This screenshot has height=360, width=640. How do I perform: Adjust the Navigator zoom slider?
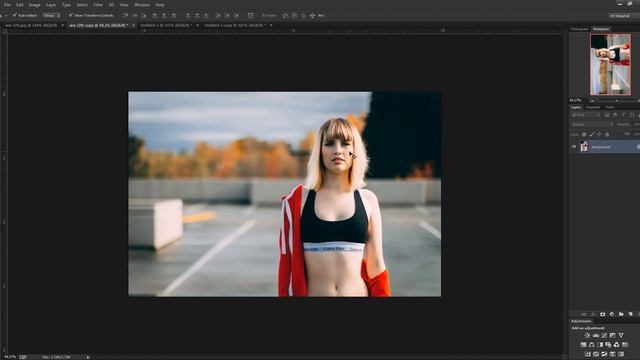tap(616, 100)
